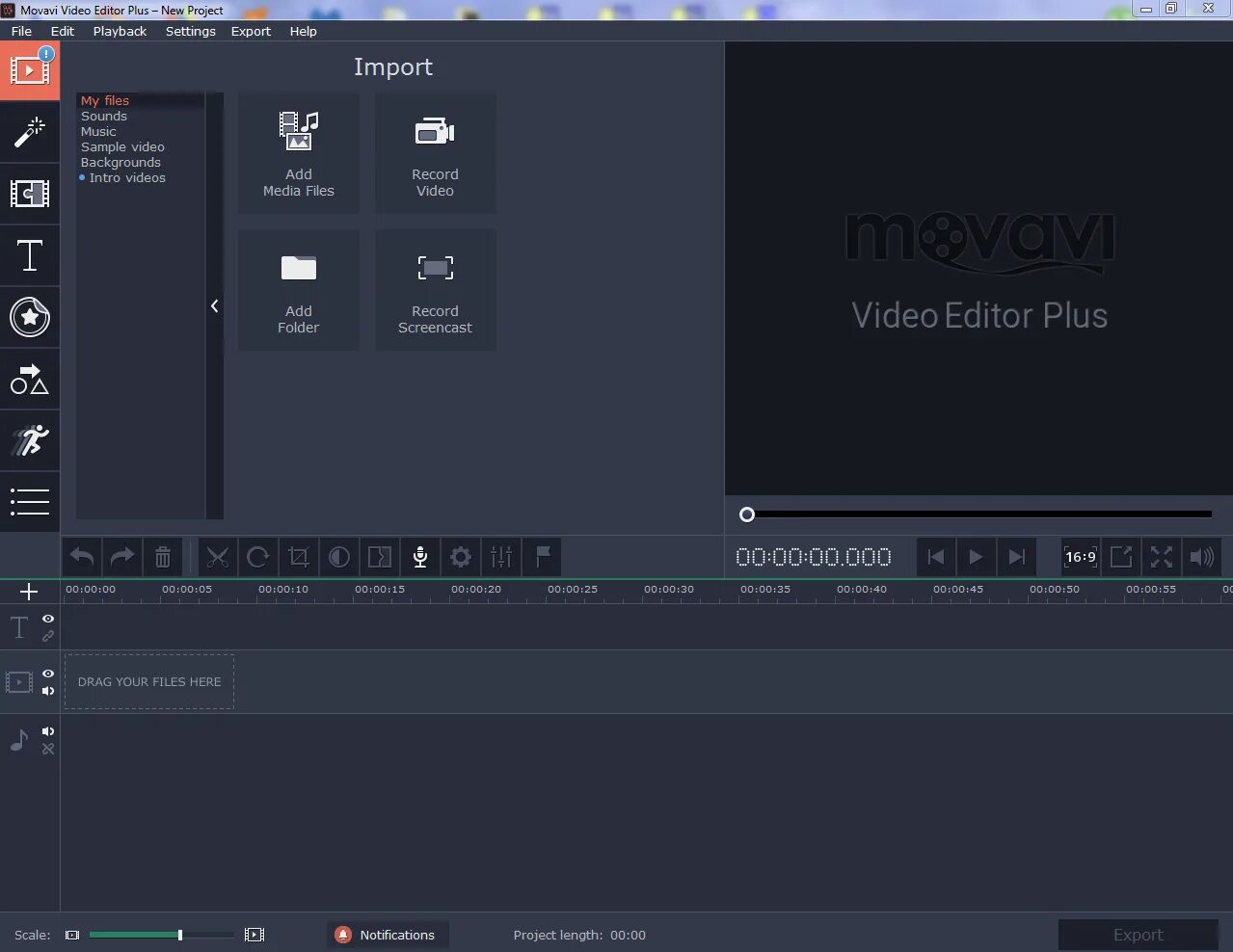
Task: Click the preview seek bar handle
Action: tap(747, 515)
